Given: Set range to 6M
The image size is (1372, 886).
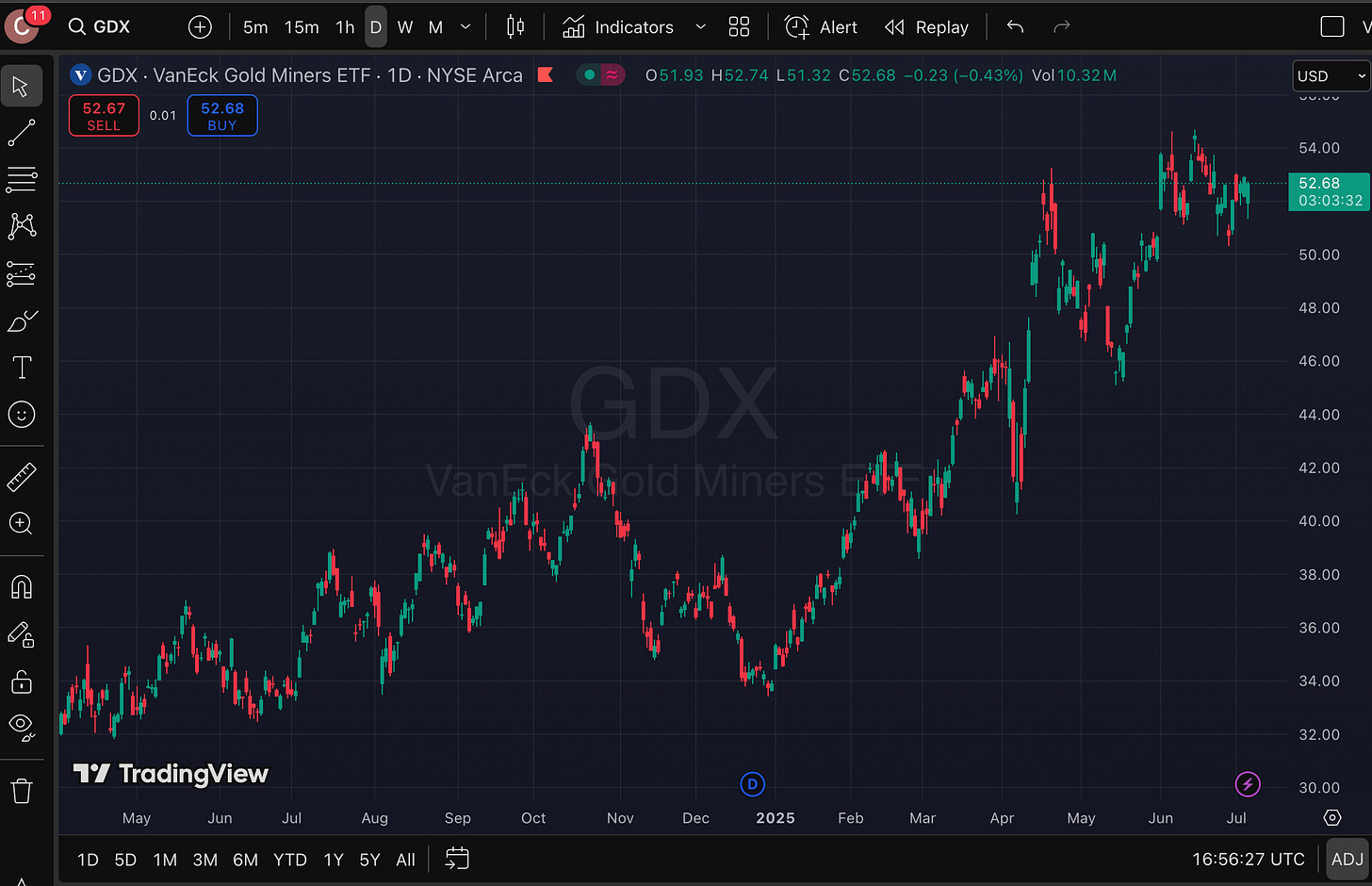Looking at the screenshot, I should click(x=245, y=860).
